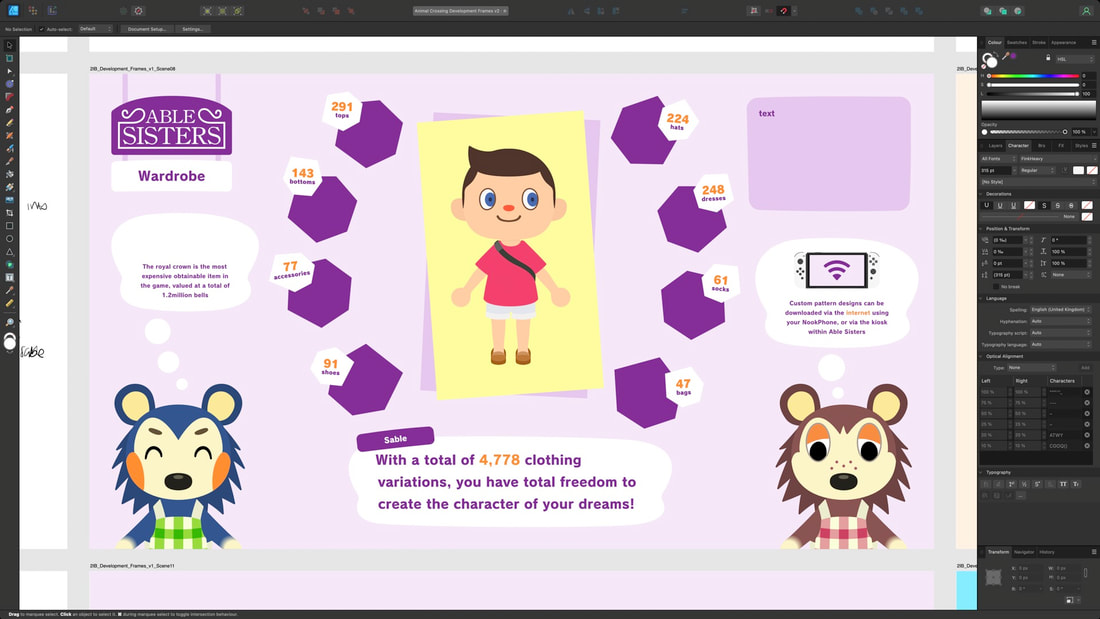Switch to the Stroke tab
The width and height of the screenshot is (1100, 619).
tap(1039, 42)
